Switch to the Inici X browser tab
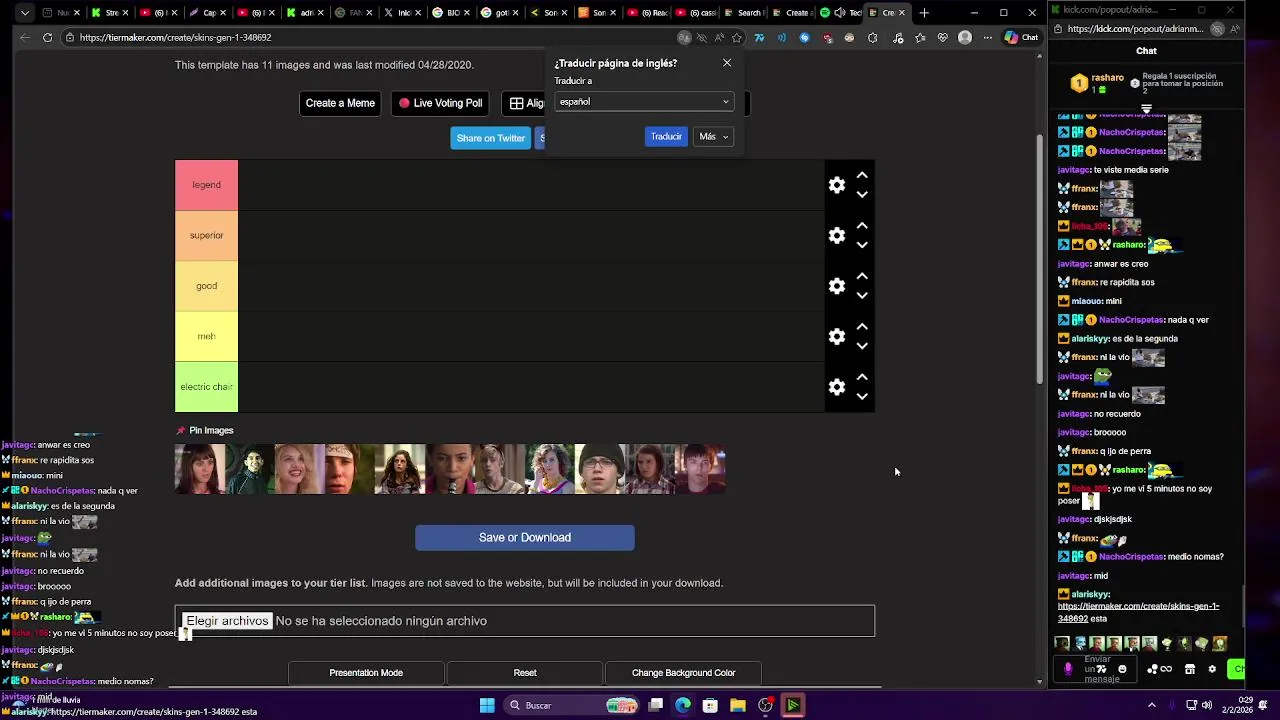 pyautogui.click(x=403, y=13)
